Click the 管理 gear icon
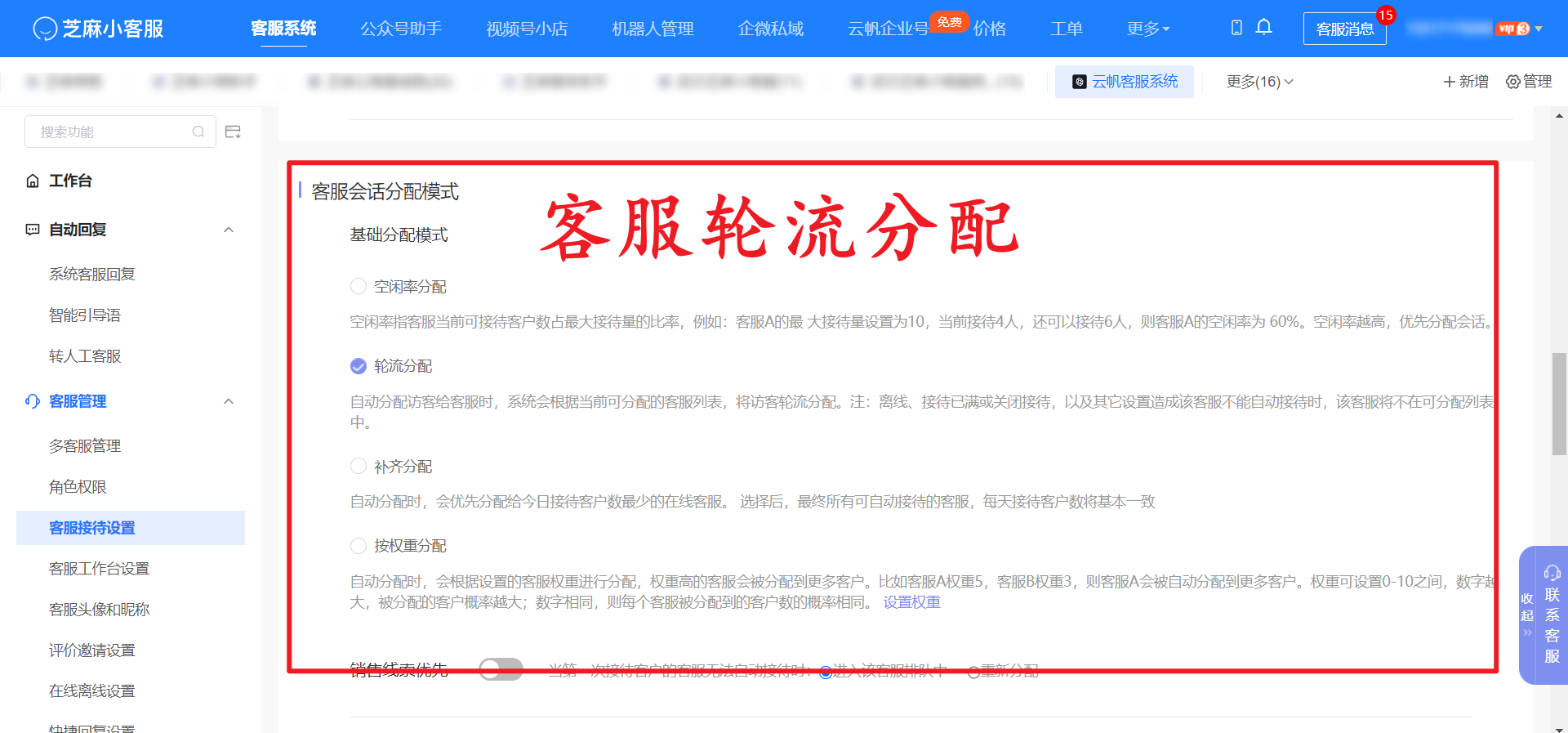The image size is (1568, 733). pyautogui.click(x=1513, y=82)
